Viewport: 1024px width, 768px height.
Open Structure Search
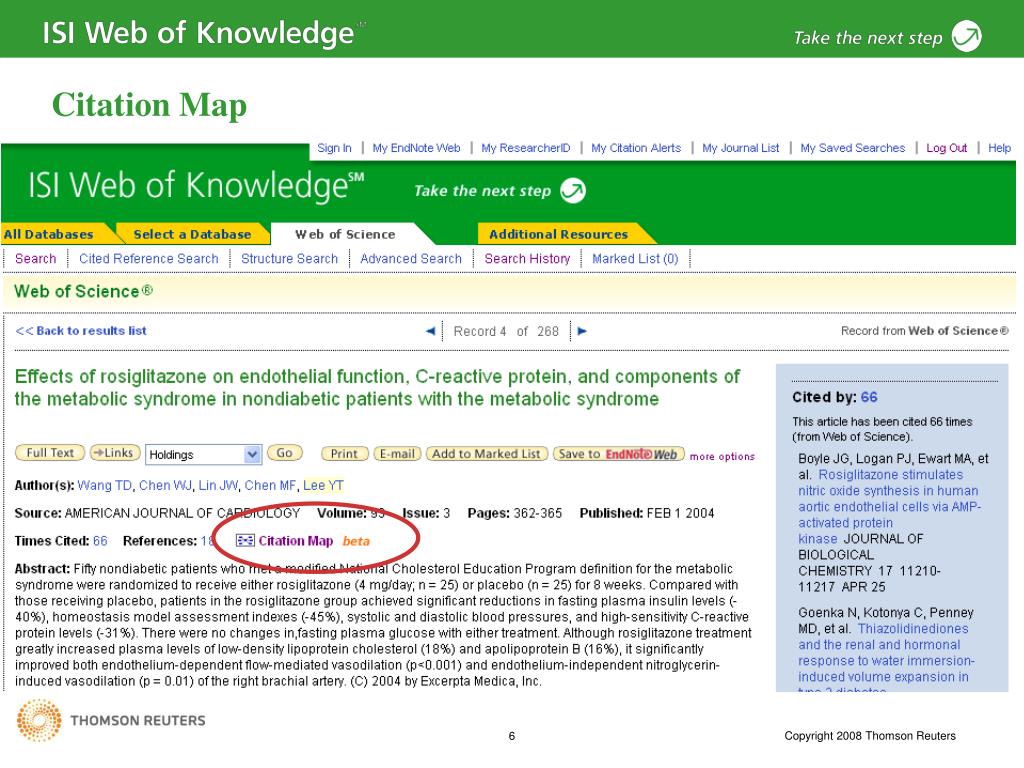(x=289, y=259)
